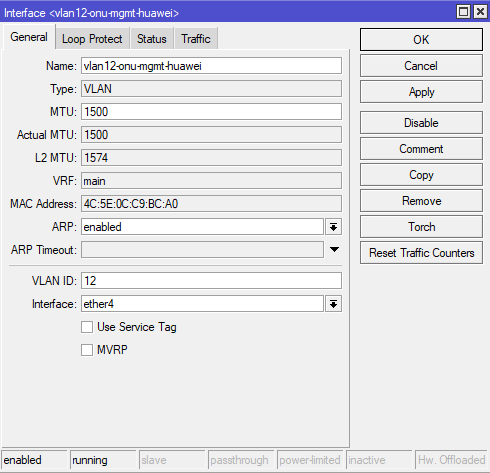Edit the Name field
This screenshot has width=490, height=473.
[x=211, y=66]
